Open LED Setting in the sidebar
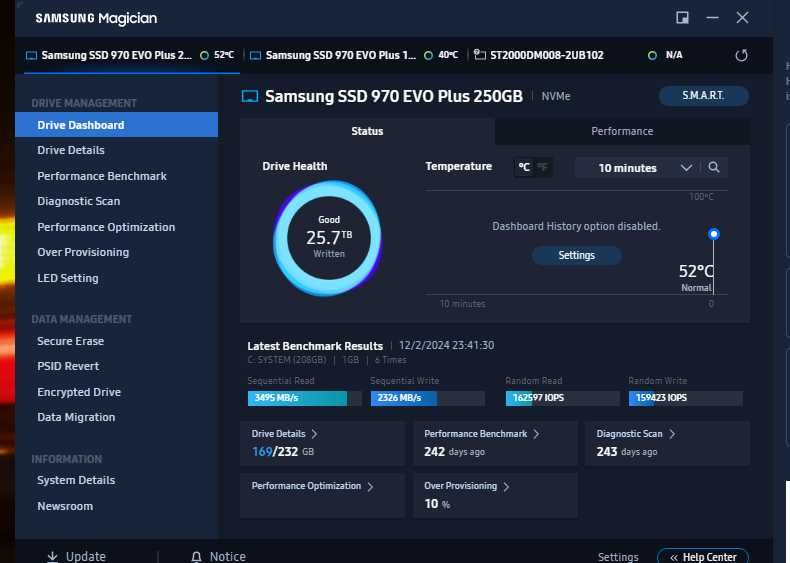This screenshot has width=790, height=563. tap(68, 278)
